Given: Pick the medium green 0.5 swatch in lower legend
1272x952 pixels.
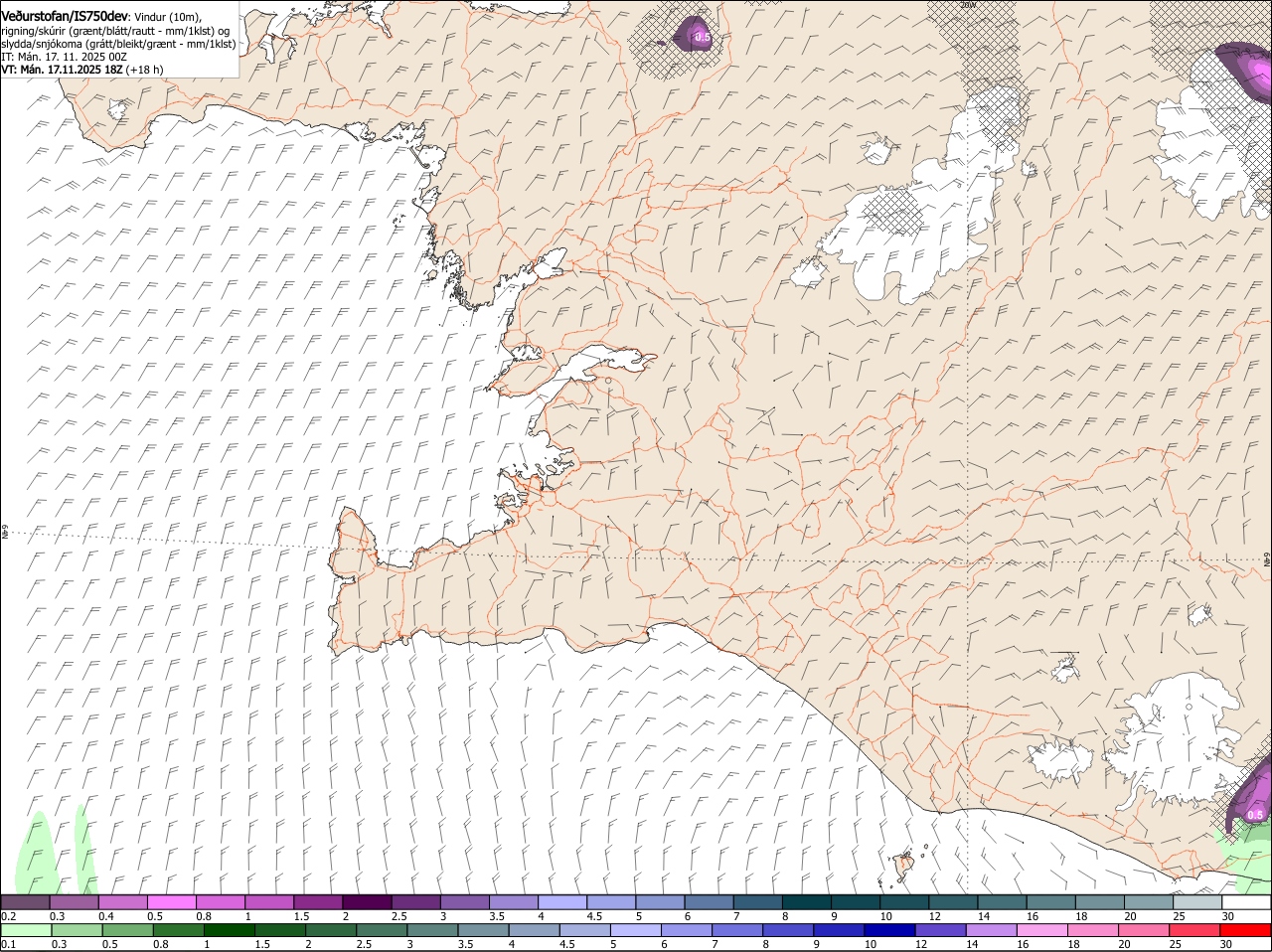Looking at the screenshot, I should (x=127, y=930).
